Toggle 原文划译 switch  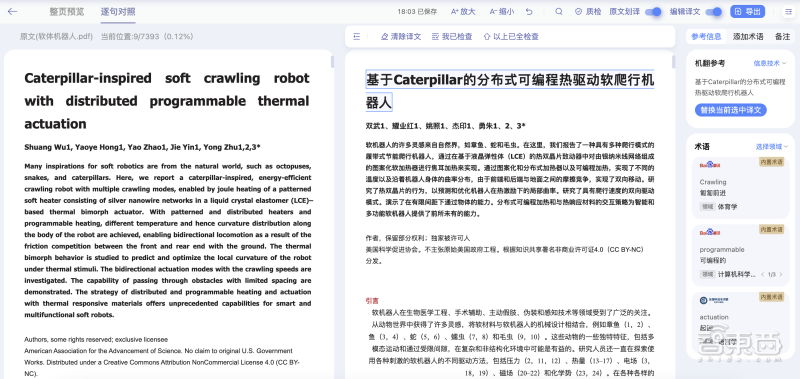coord(653,12)
